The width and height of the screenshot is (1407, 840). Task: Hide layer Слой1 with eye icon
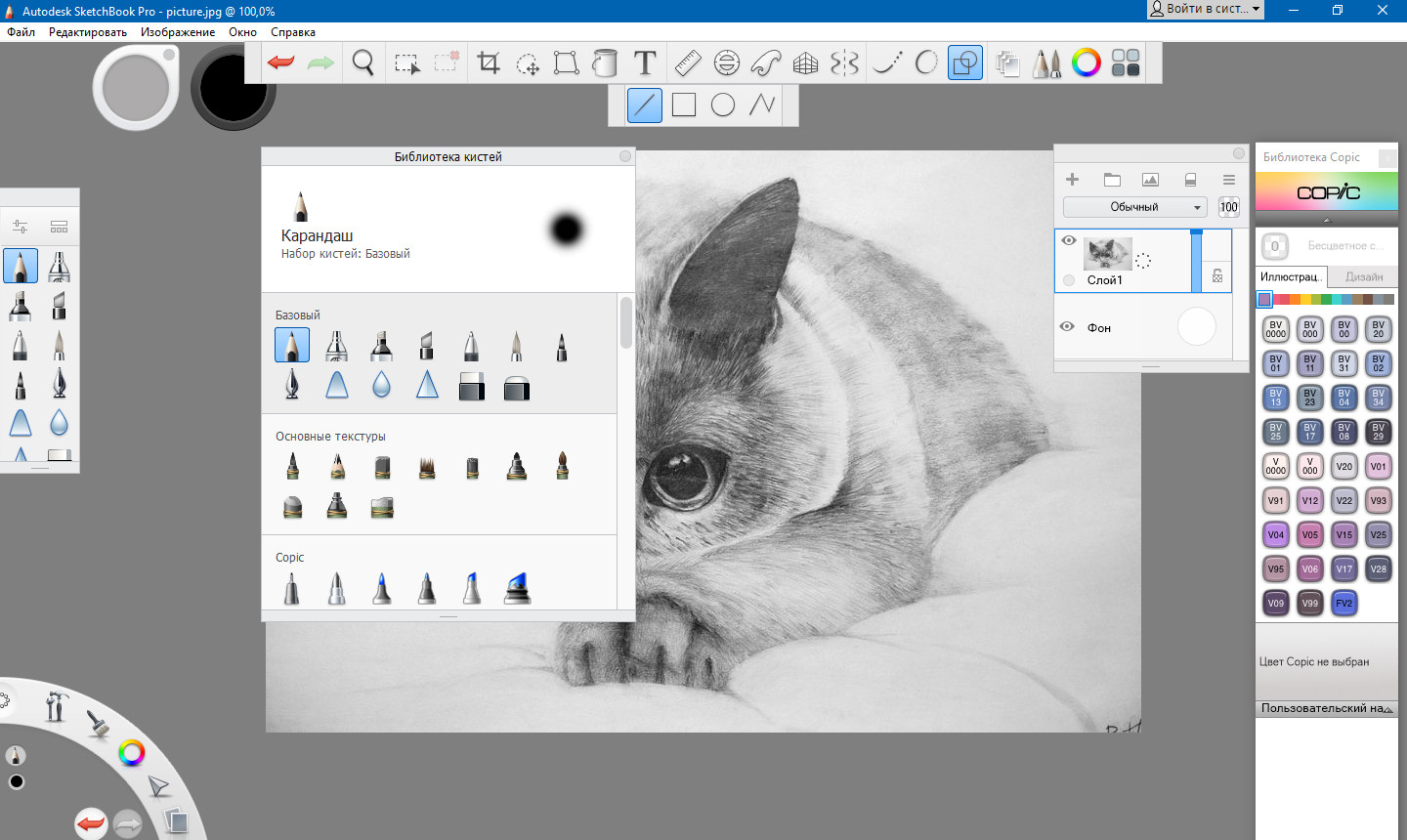(x=1069, y=240)
